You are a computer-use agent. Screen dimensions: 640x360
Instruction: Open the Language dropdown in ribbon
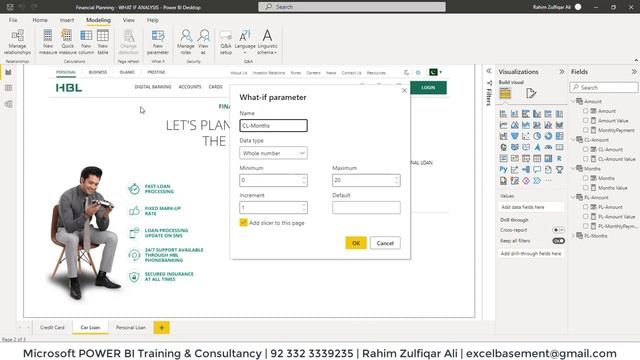(245, 42)
